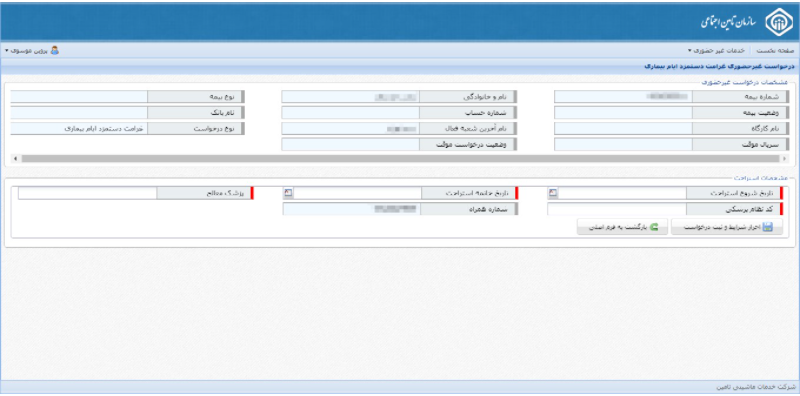Image resolution: width=800 pixels, height=396 pixels.
Task: Go to صفحه نخست home page
Action: (x=774, y=51)
